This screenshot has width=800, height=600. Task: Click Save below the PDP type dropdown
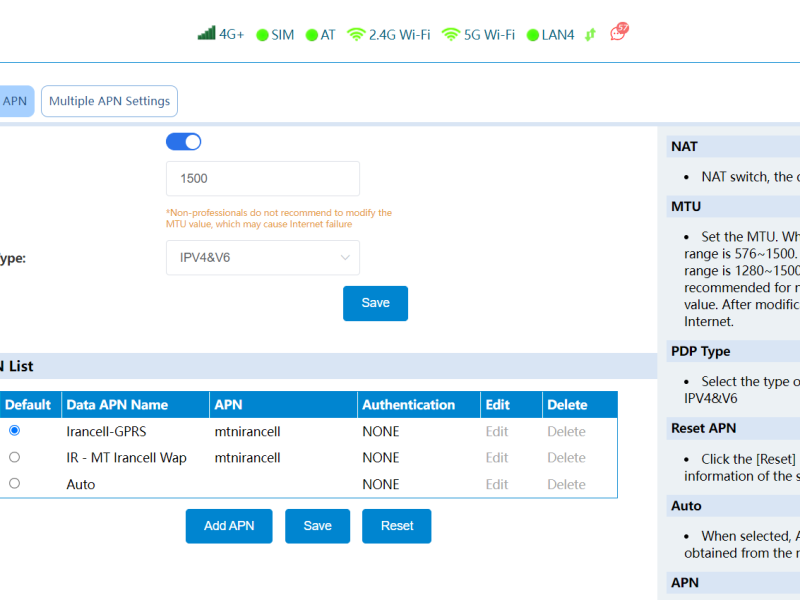375,303
